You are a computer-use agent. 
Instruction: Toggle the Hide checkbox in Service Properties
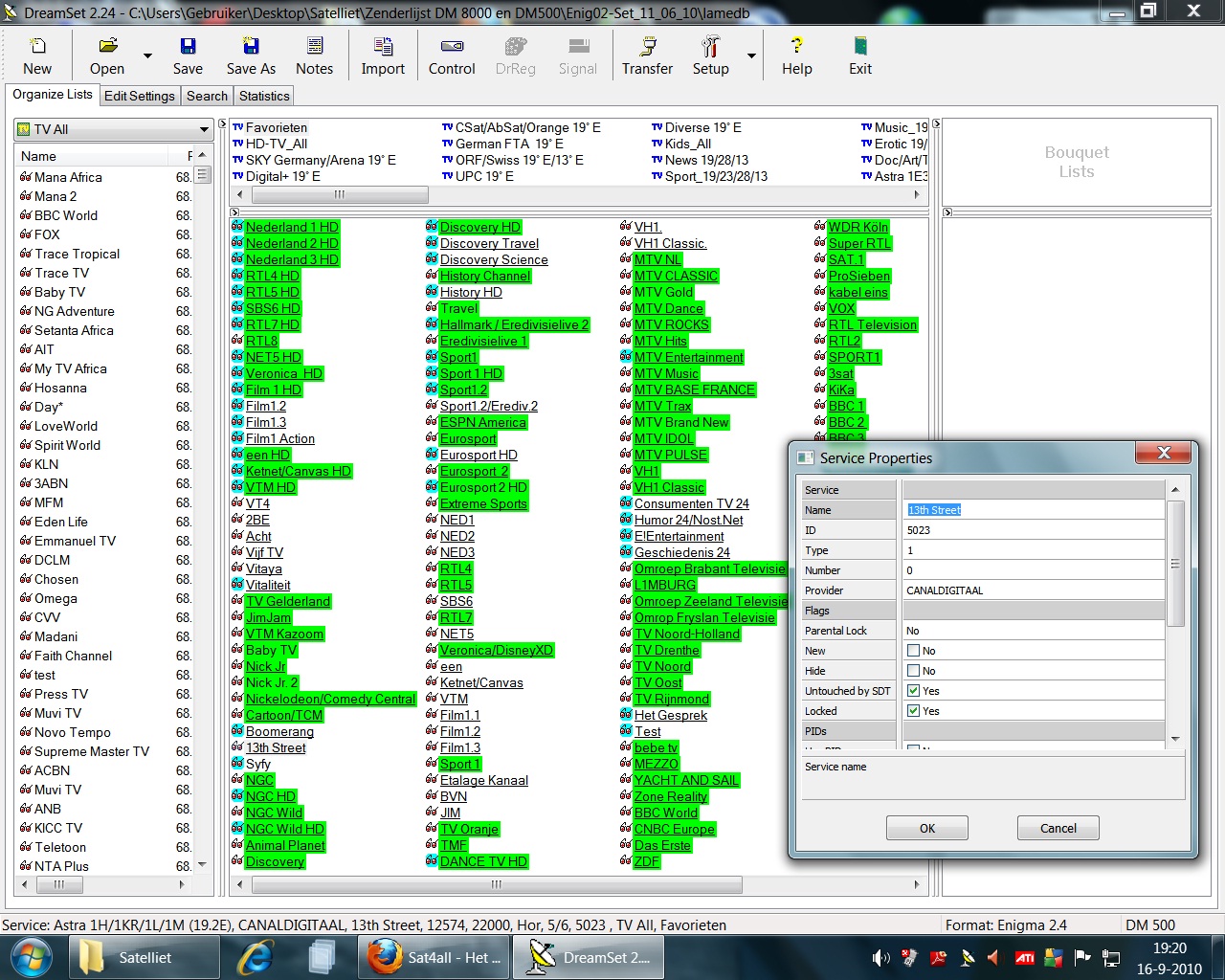[913, 671]
